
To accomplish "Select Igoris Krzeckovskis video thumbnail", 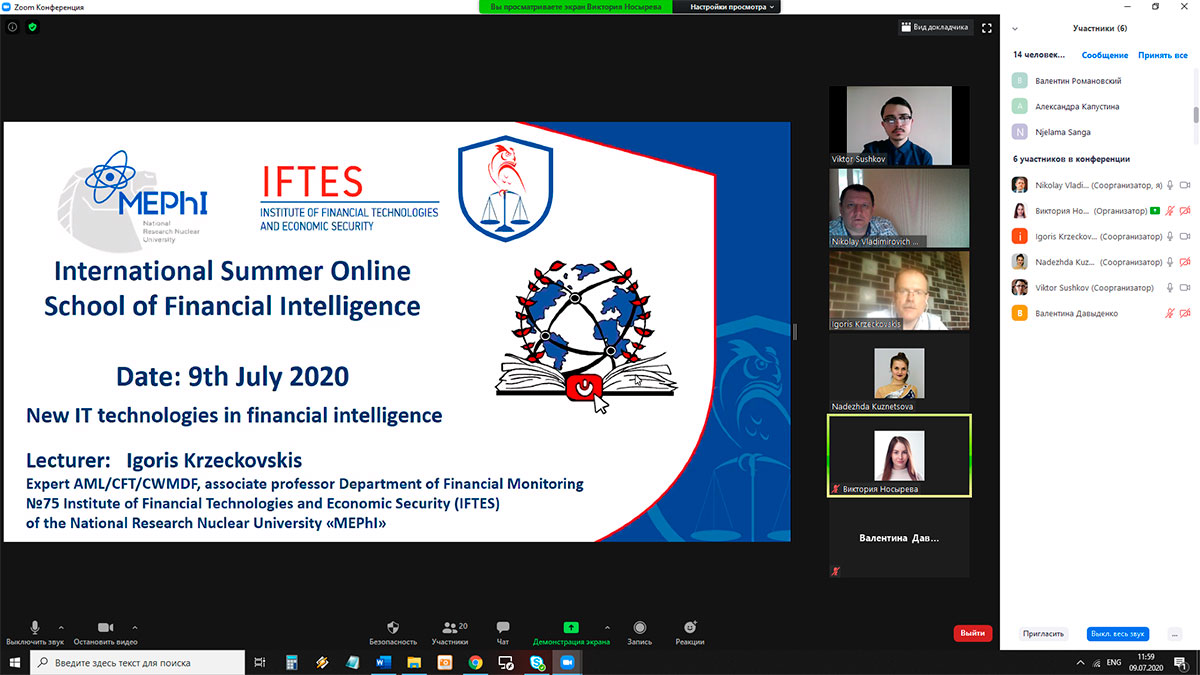I will (898, 291).
